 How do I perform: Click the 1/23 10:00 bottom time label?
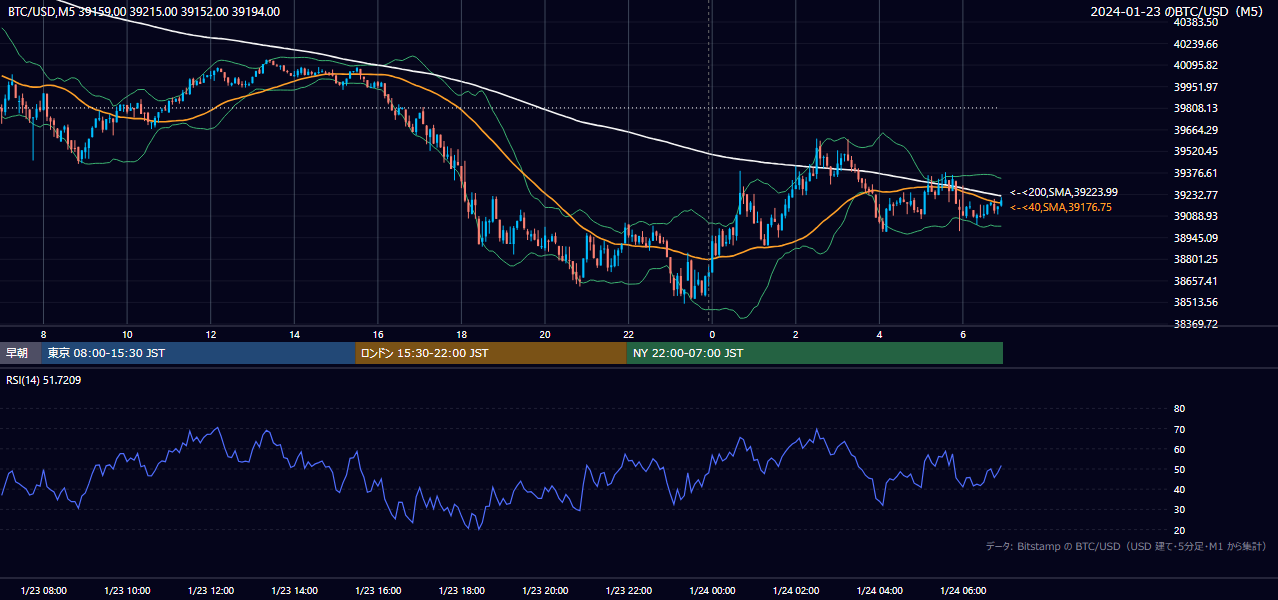[127, 591]
